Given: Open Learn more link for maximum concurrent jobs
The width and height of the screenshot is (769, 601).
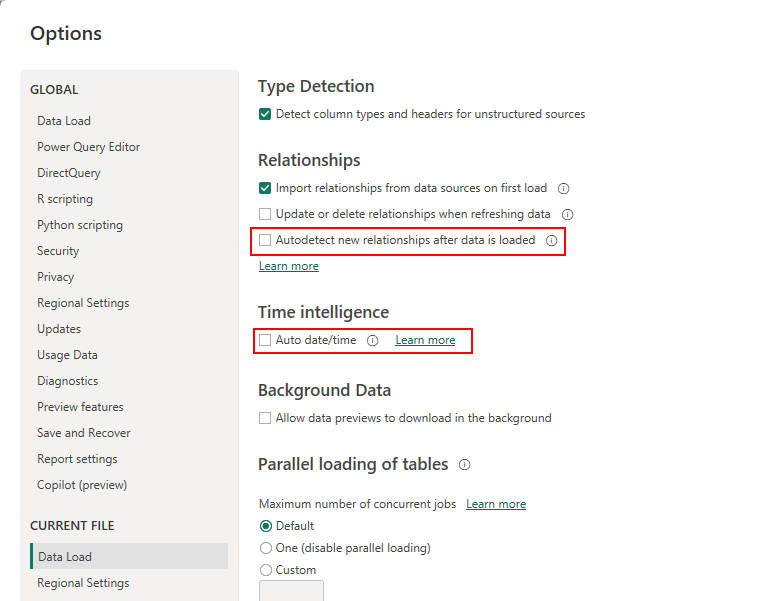Looking at the screenshot, I should click(x=496, y=504).
